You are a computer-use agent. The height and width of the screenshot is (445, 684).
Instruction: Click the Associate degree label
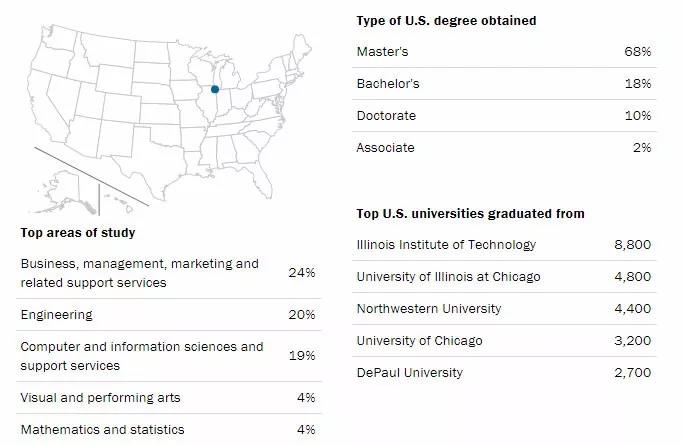[385, 147]
